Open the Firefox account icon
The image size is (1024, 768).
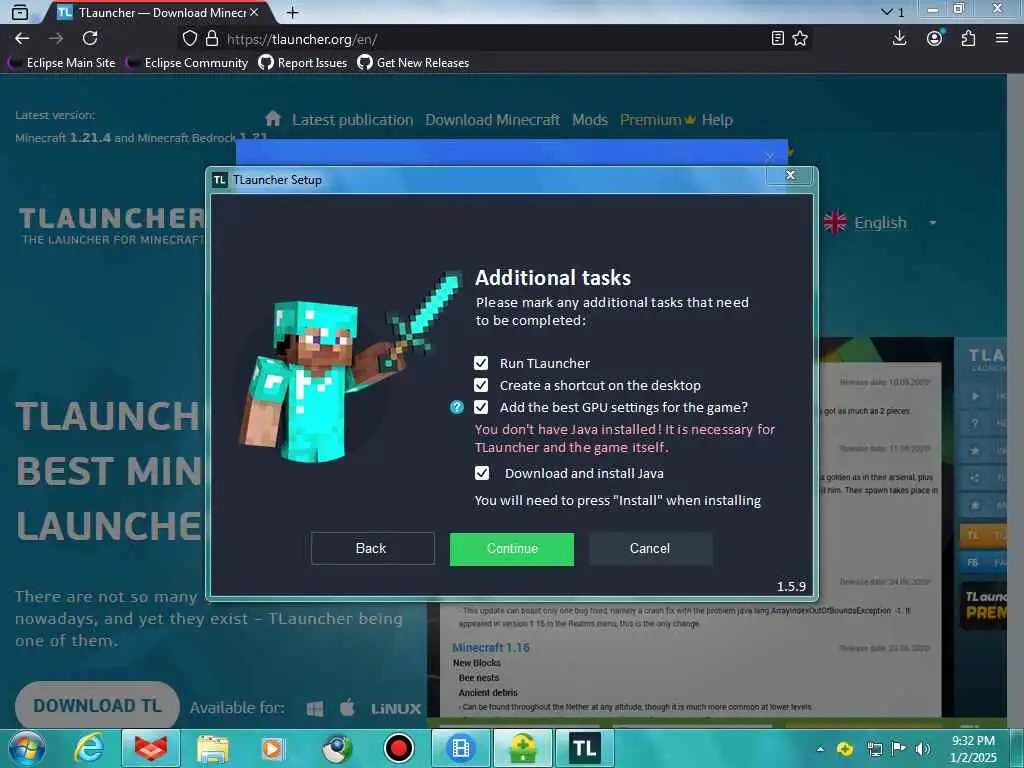click(x=935, y=39)
